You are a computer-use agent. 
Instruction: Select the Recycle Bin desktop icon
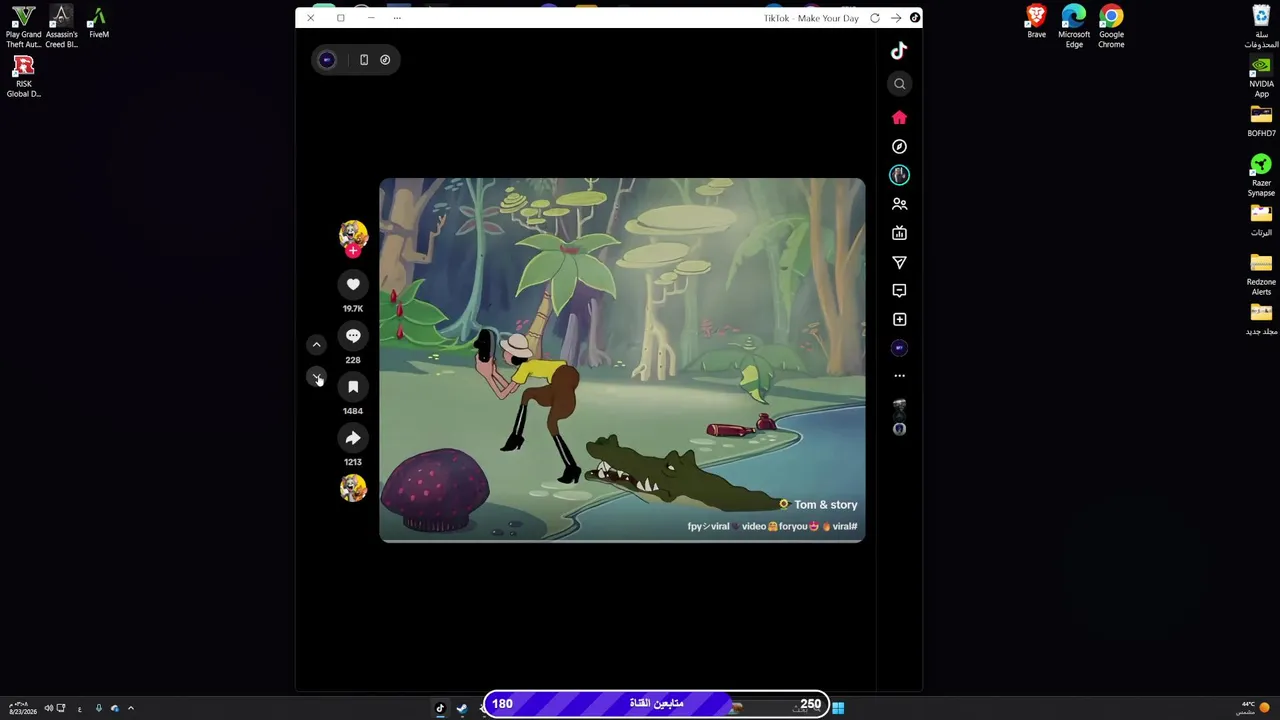point(1261,26)
